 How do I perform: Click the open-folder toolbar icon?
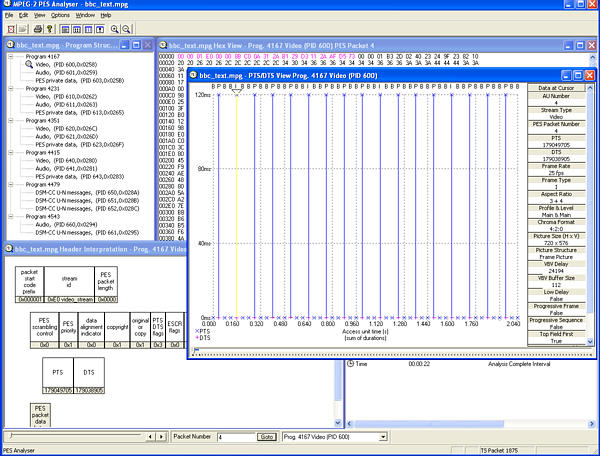(23, 29)
